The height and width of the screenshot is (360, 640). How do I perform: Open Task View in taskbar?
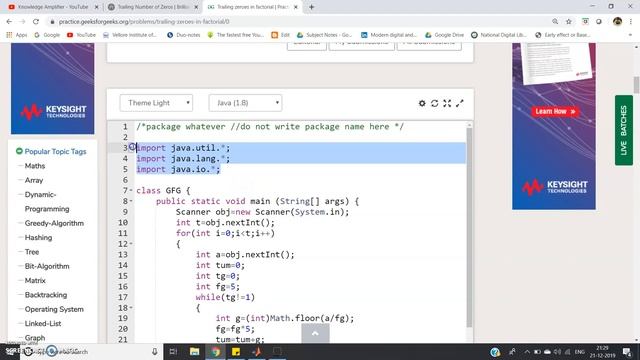173,351
